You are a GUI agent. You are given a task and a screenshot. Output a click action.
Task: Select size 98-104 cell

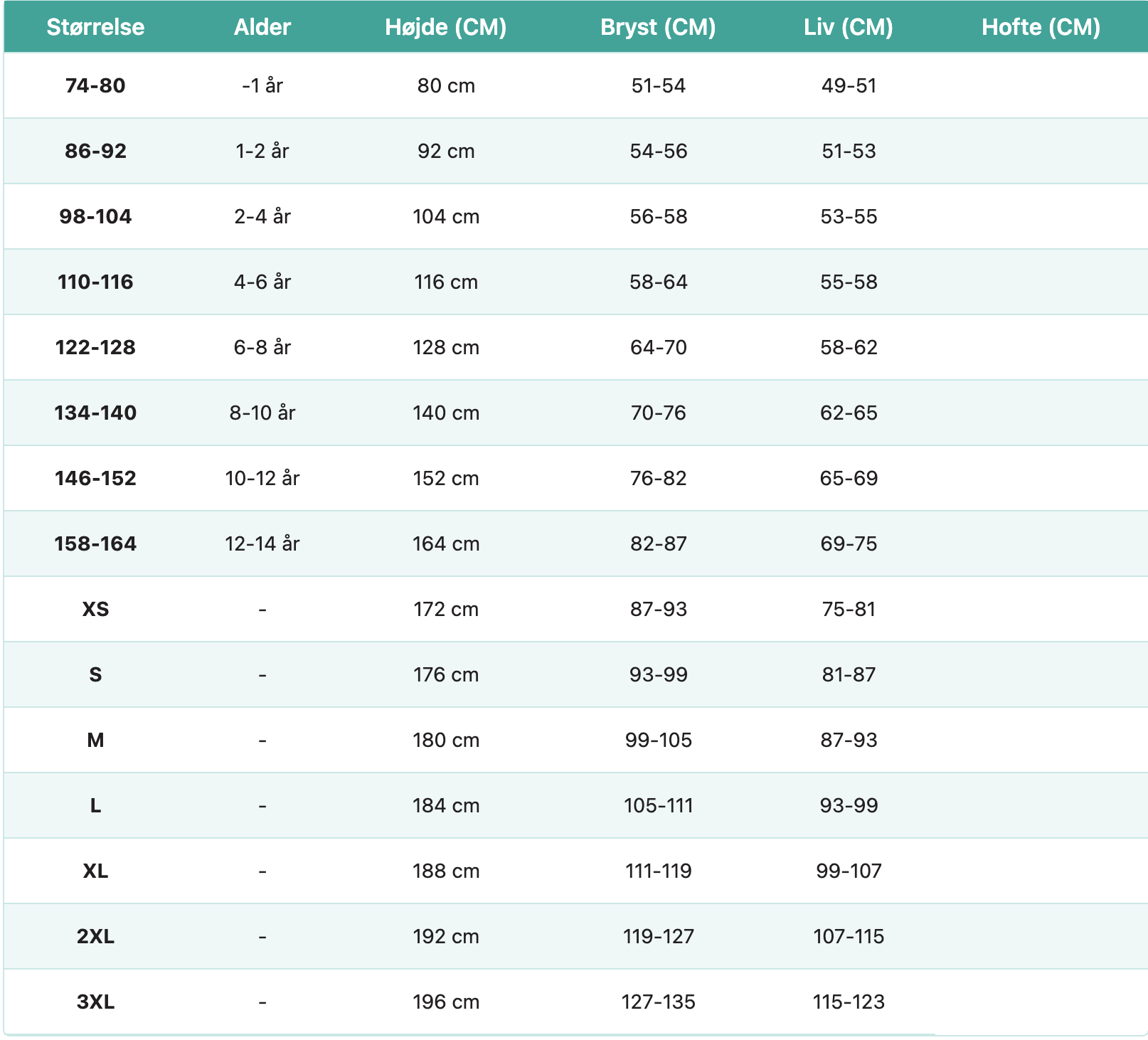[x=95, y=216]
